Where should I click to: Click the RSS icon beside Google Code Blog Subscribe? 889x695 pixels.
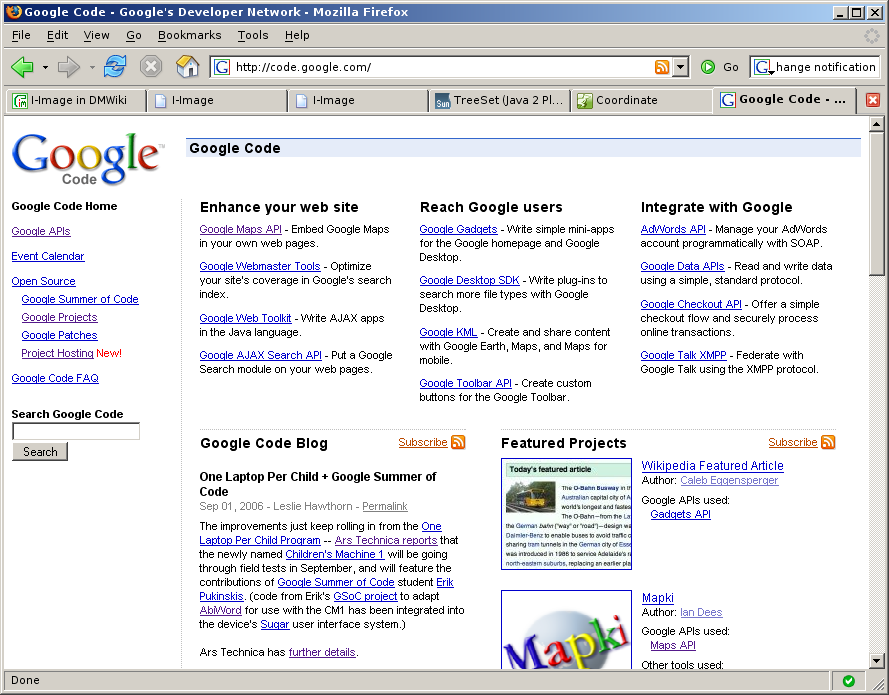tap(458, 442)
